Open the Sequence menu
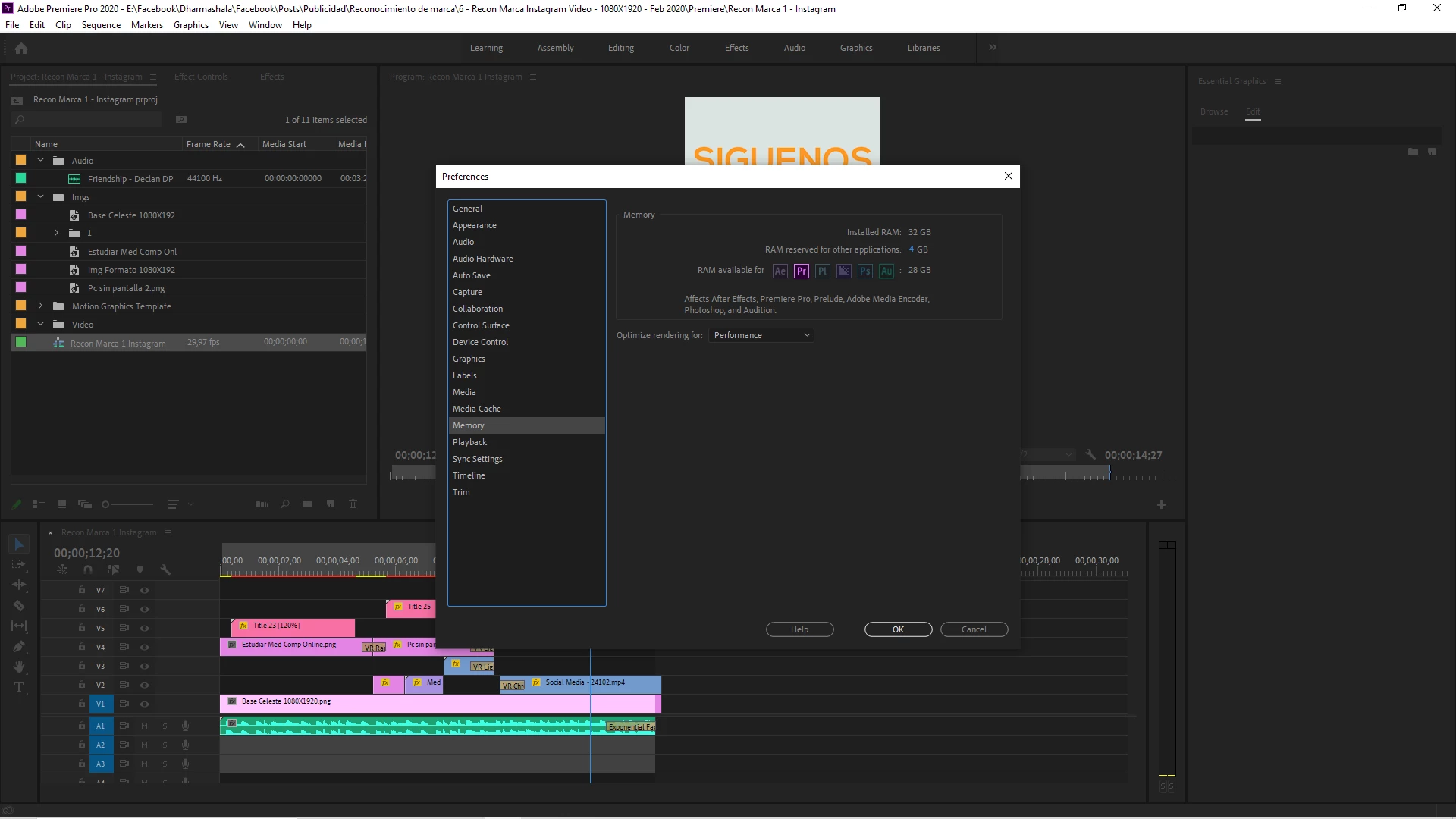 click(101, 25)
